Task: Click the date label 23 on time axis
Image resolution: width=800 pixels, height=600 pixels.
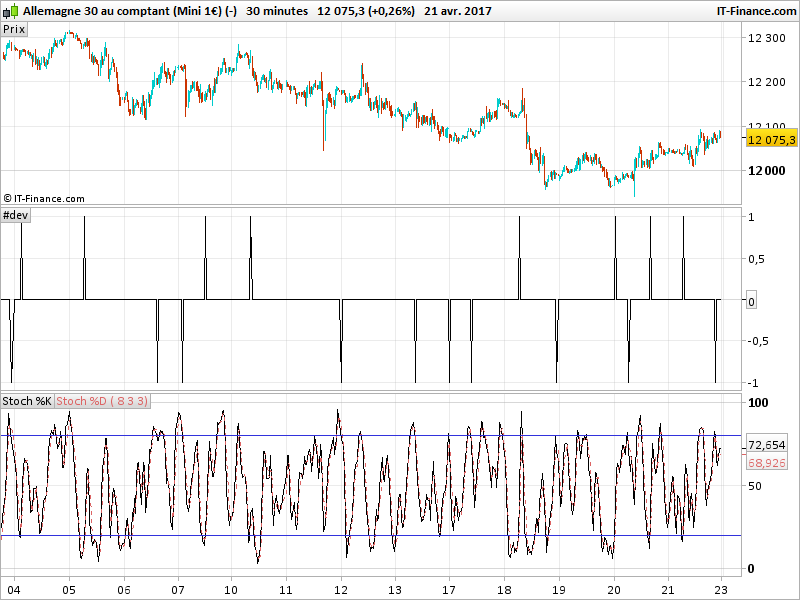Action: (721, 590)
